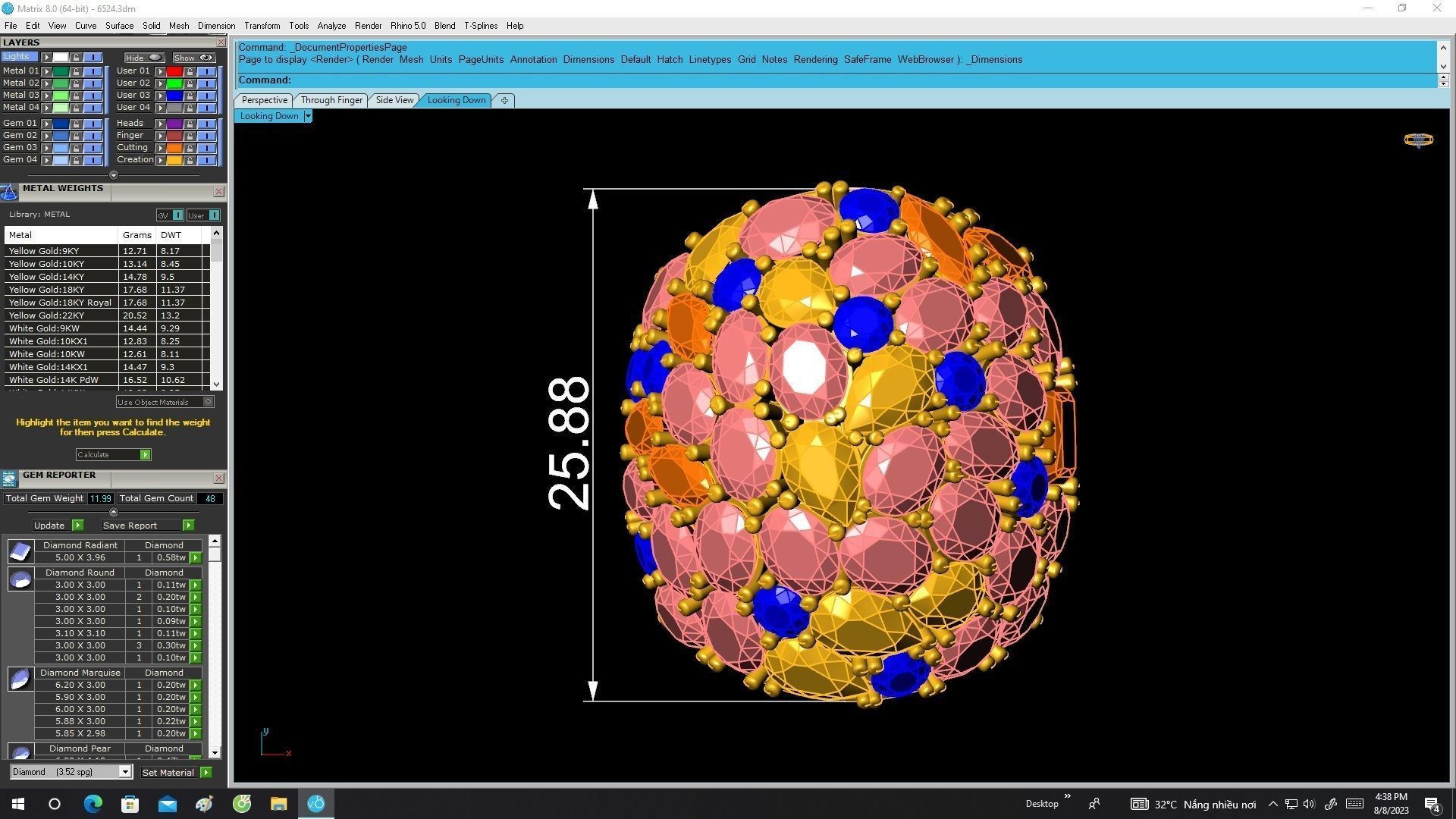Viewport: 1456px width, 819px height.
Task: Click green arrow for Diamond Radiant row
Action: pos(196,557)
